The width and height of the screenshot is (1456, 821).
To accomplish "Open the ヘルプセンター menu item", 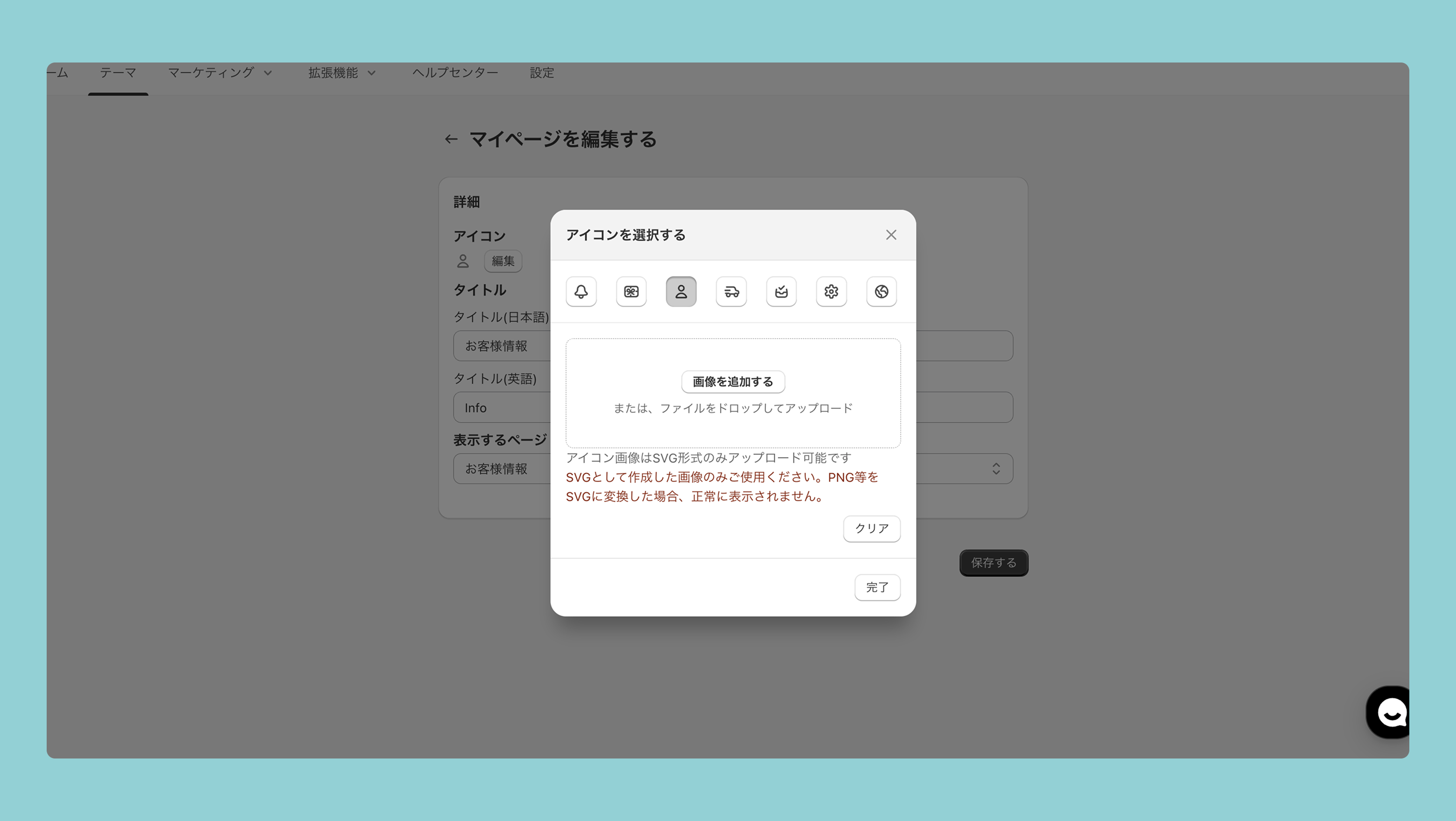I will click(455, 73).
